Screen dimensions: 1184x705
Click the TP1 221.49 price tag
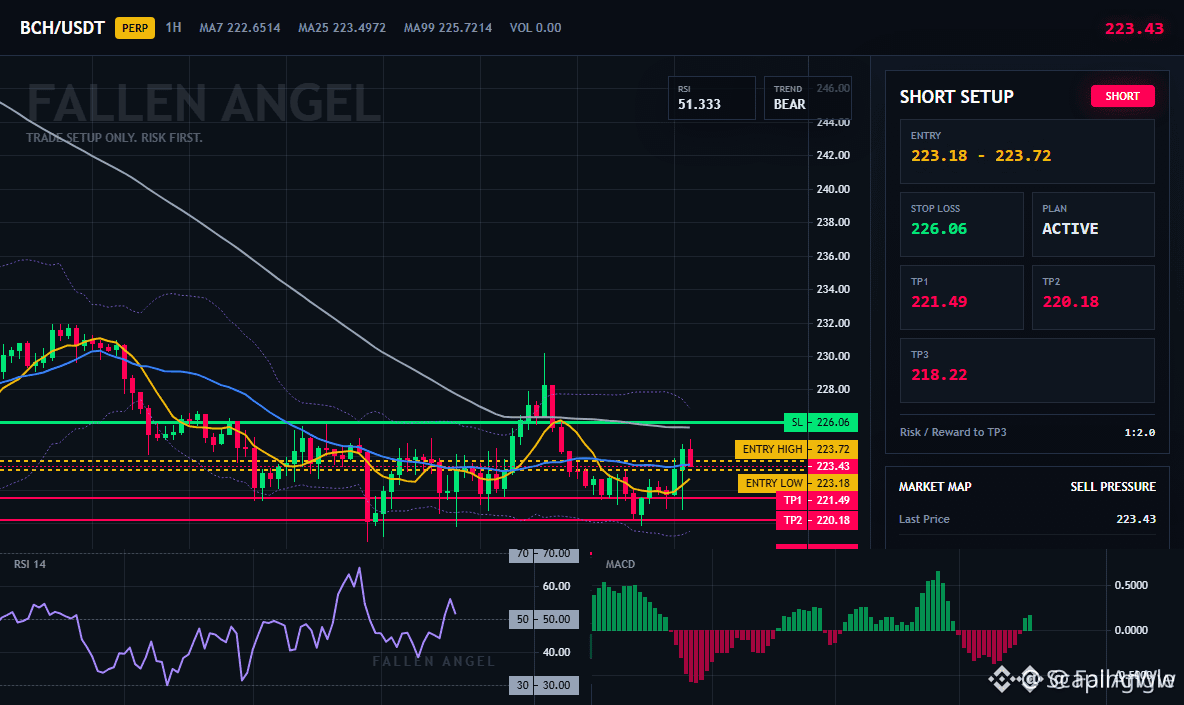[816, 500]
